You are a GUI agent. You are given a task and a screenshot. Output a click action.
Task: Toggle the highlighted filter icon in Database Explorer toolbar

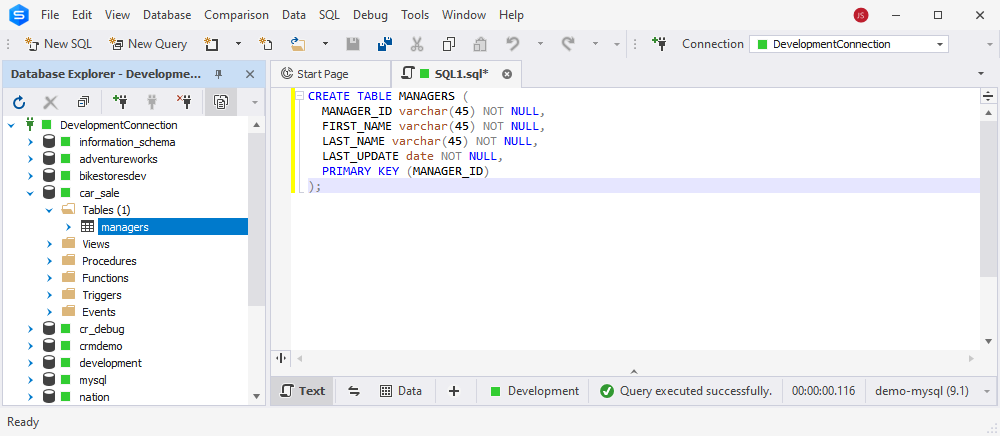click(221, 102)
